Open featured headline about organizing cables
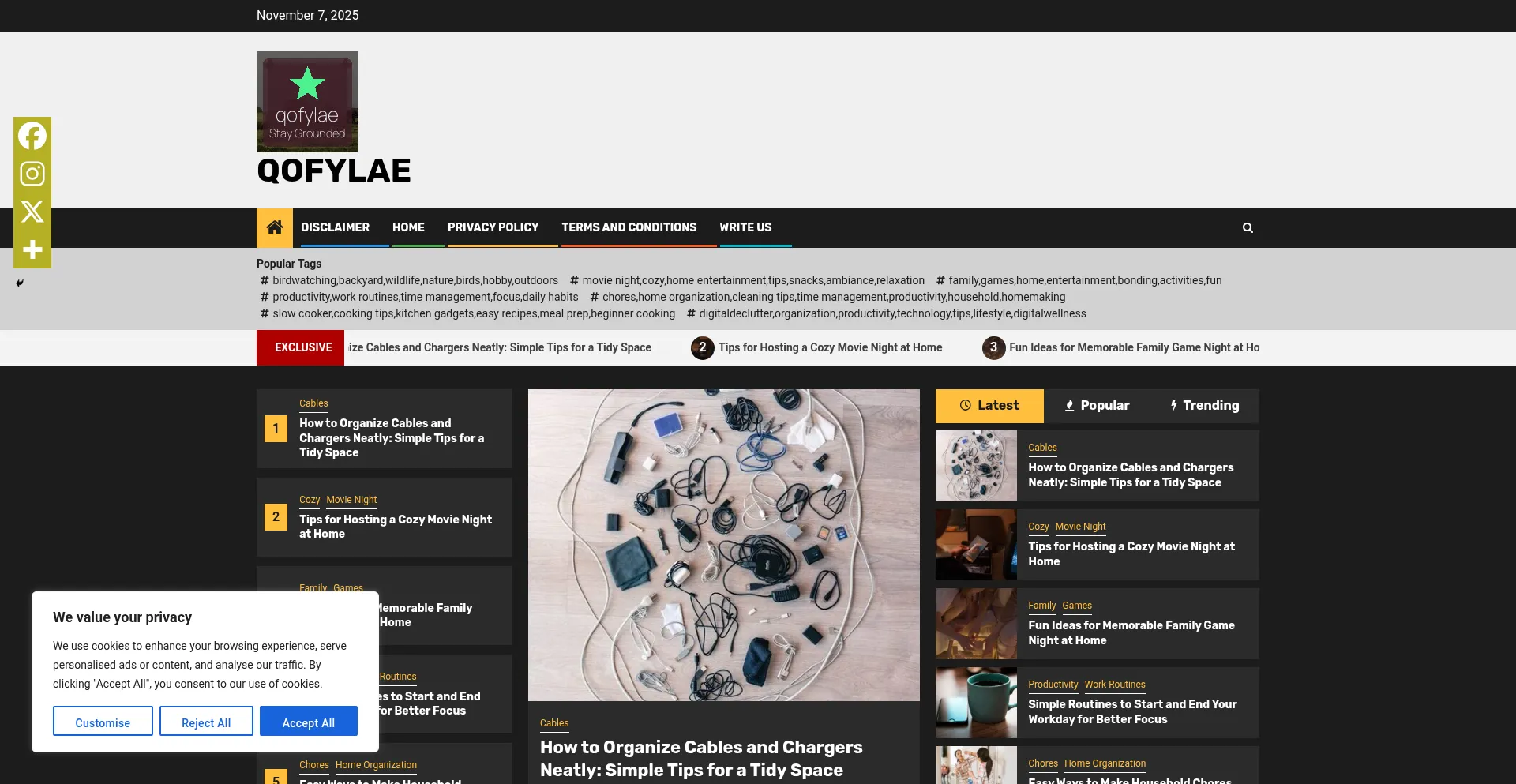Viewport: 1516px width, 784px height. point(701,759)
